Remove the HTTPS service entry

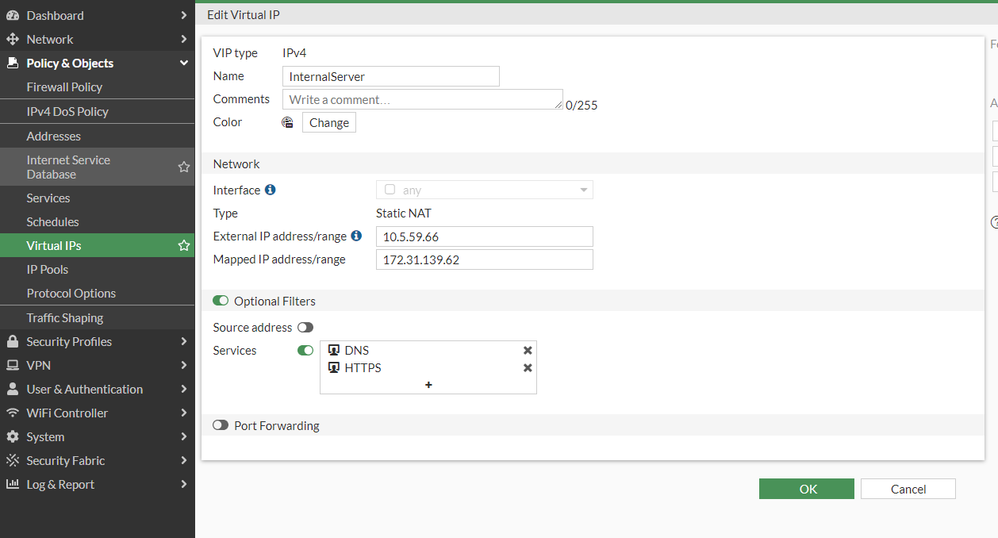pyautogui.click(x=527, y=368)
